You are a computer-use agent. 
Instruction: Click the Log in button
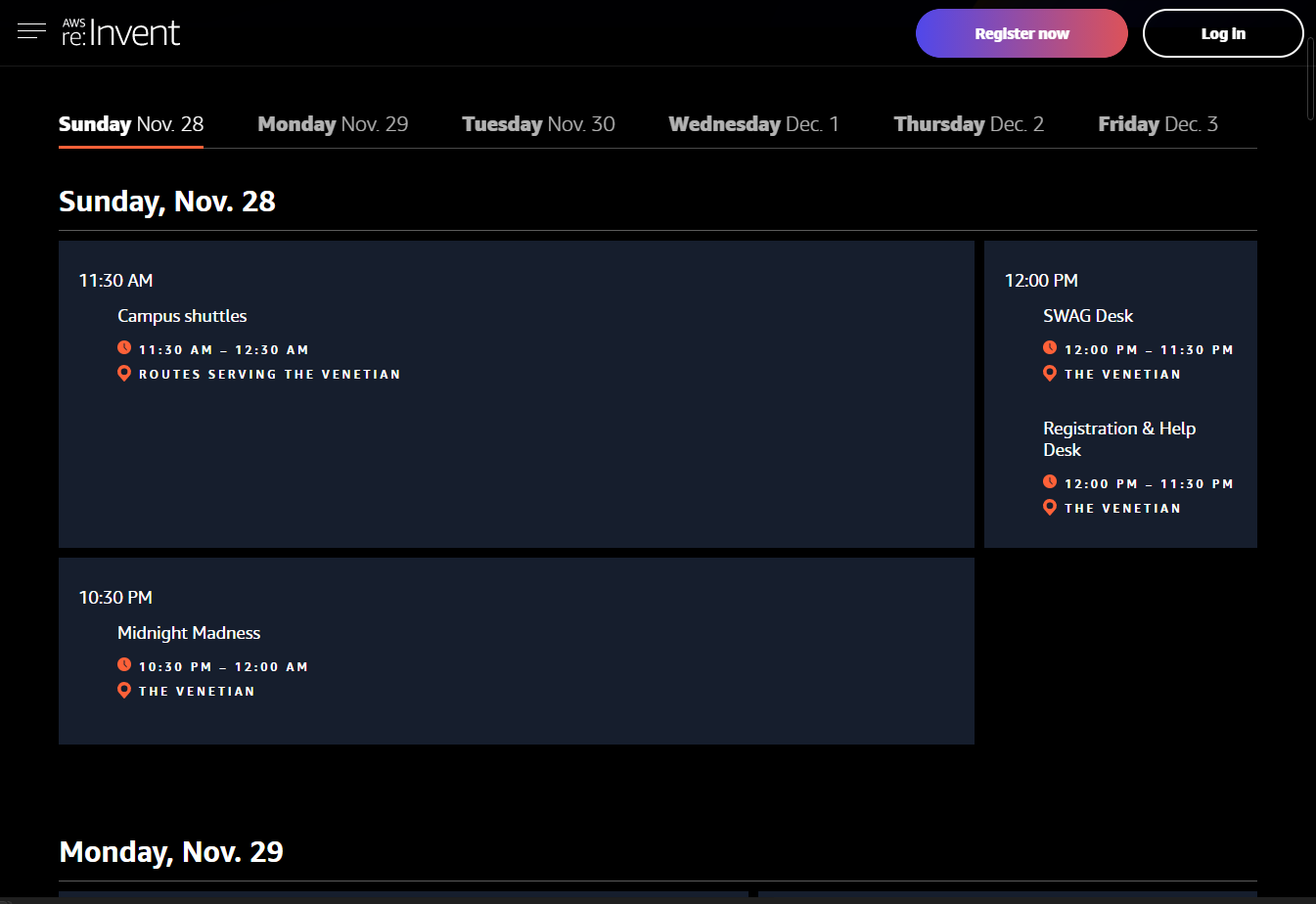tap(1223, 33)
